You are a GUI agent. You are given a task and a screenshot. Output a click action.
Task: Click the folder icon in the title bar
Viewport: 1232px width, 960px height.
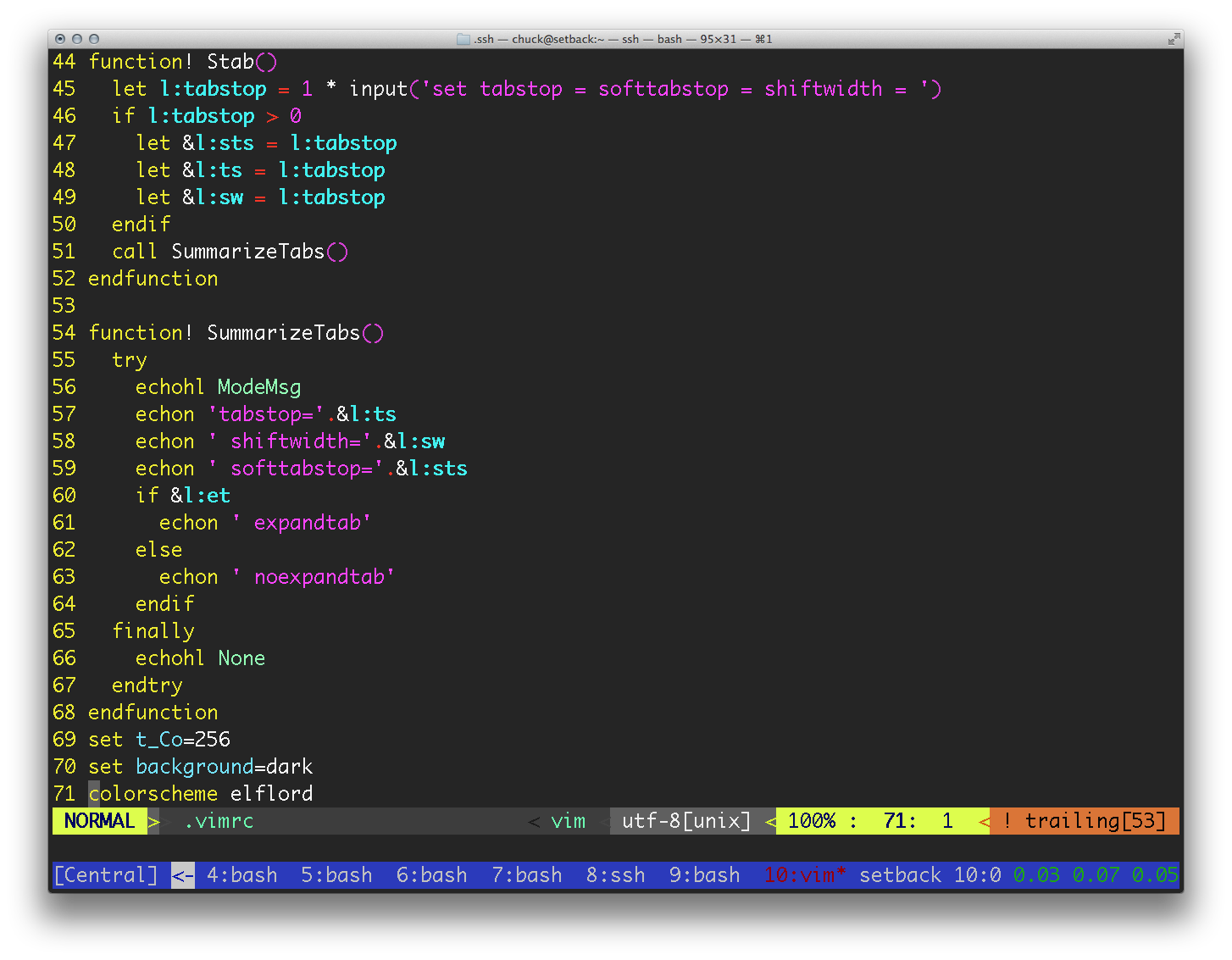click(463, 39)
